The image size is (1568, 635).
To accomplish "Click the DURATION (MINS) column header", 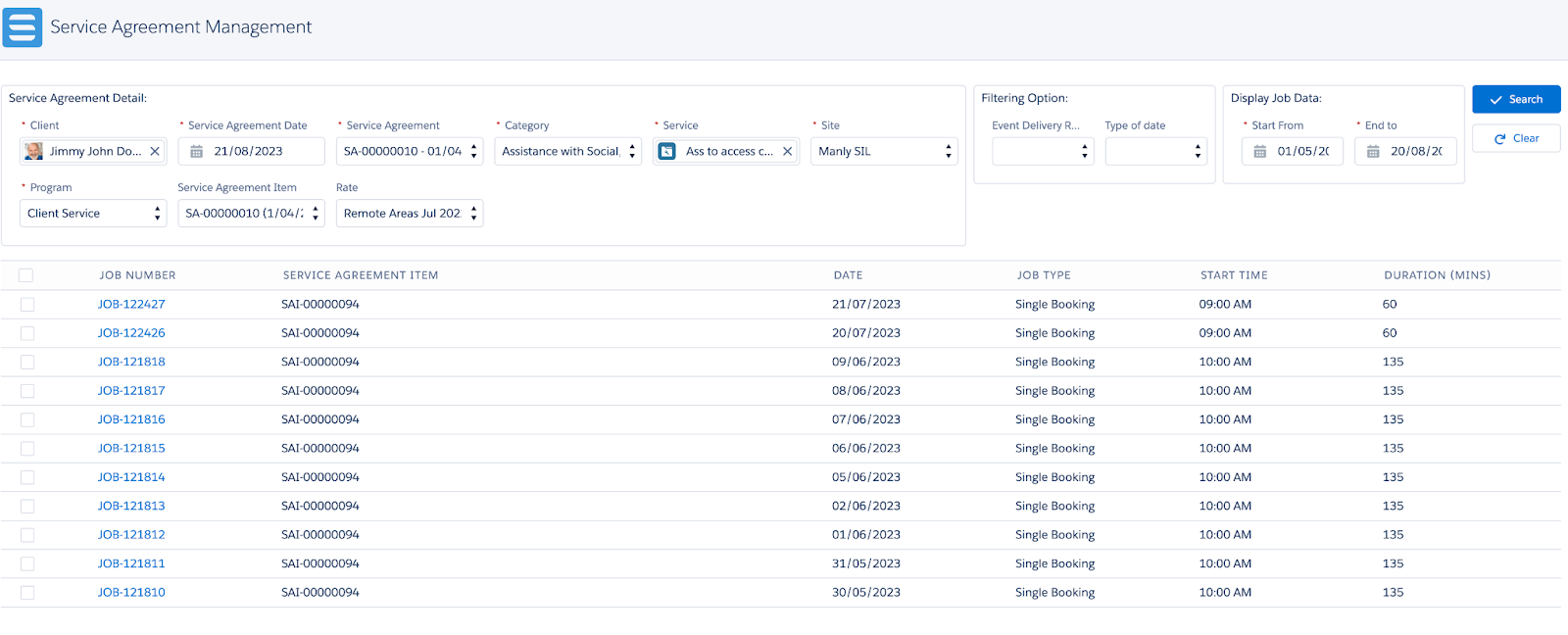I will pyautogui.click(x=1437, y=275).
